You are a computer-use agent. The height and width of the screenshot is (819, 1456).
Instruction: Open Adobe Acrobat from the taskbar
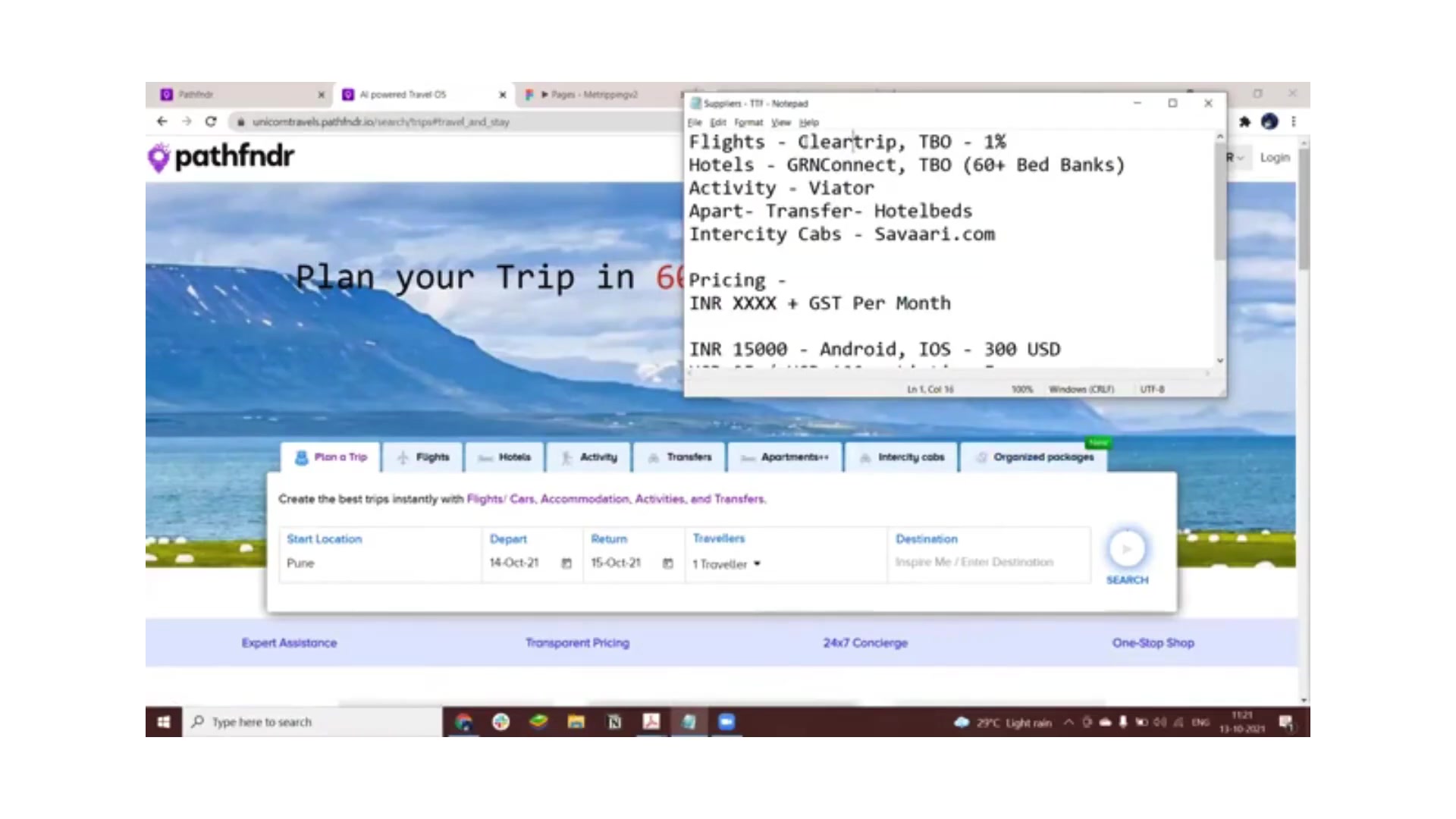(651, 722)
